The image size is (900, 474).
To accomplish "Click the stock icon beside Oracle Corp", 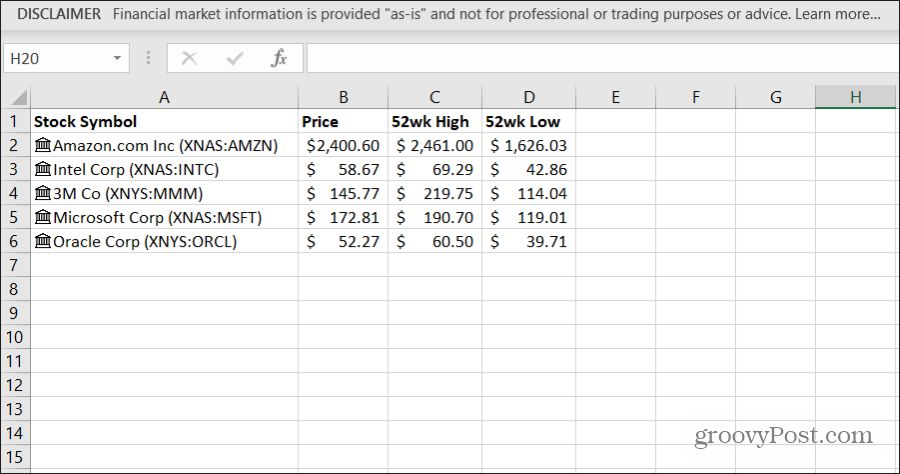I will pyautogui.click(x=43, y=242).
